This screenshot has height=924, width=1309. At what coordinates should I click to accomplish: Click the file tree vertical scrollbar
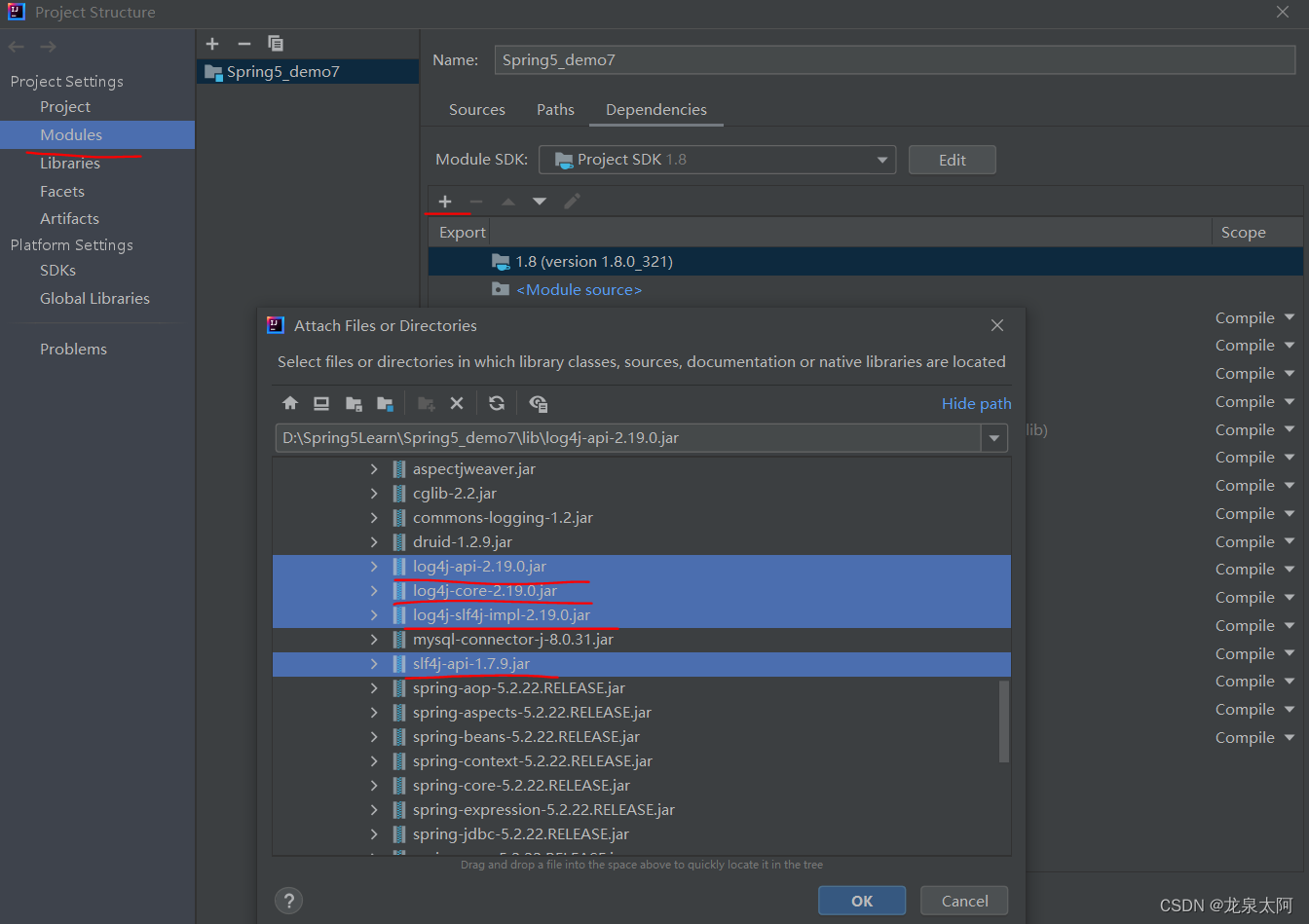[1004, 721]
